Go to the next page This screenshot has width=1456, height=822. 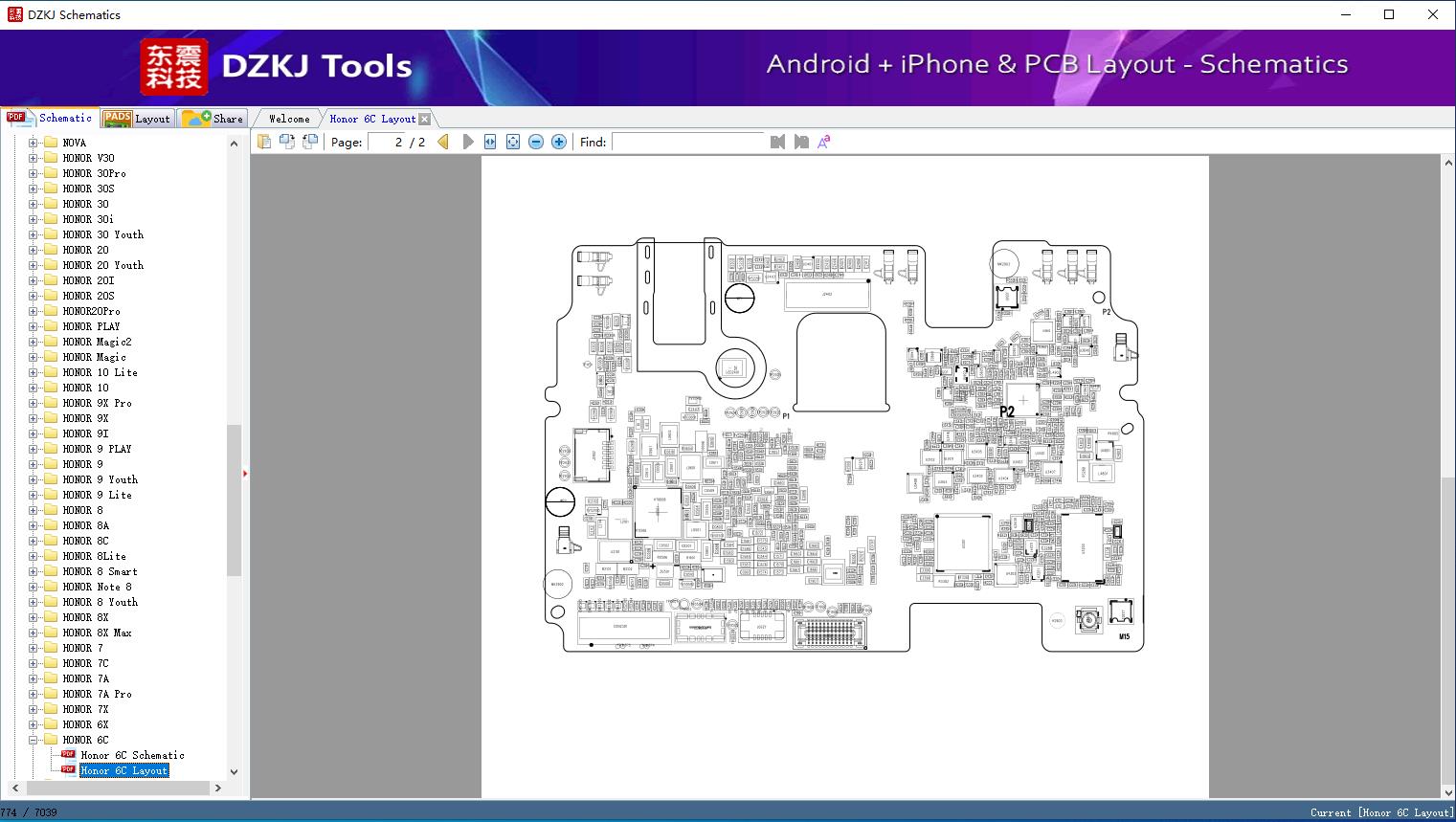(x=467, y=142)
